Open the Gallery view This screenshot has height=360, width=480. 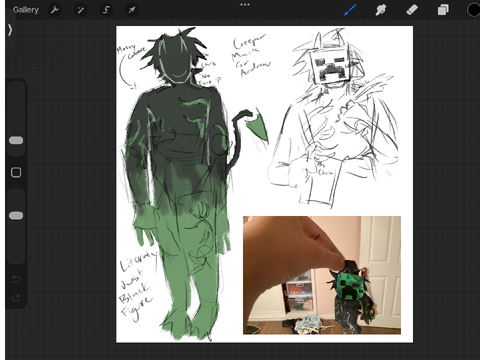pyautogui.click(x=26, y=10)
